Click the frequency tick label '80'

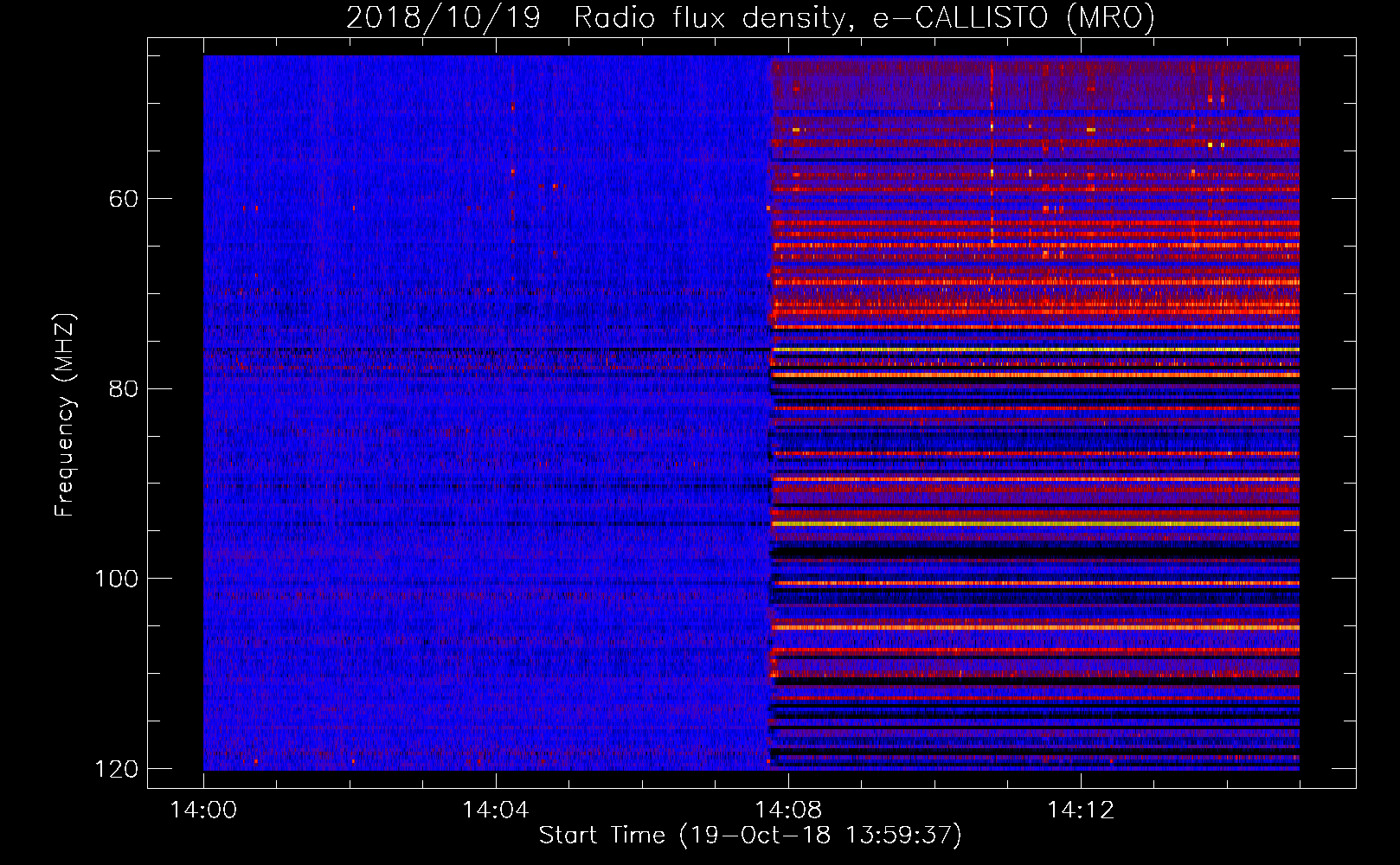[x=124, y=388]
